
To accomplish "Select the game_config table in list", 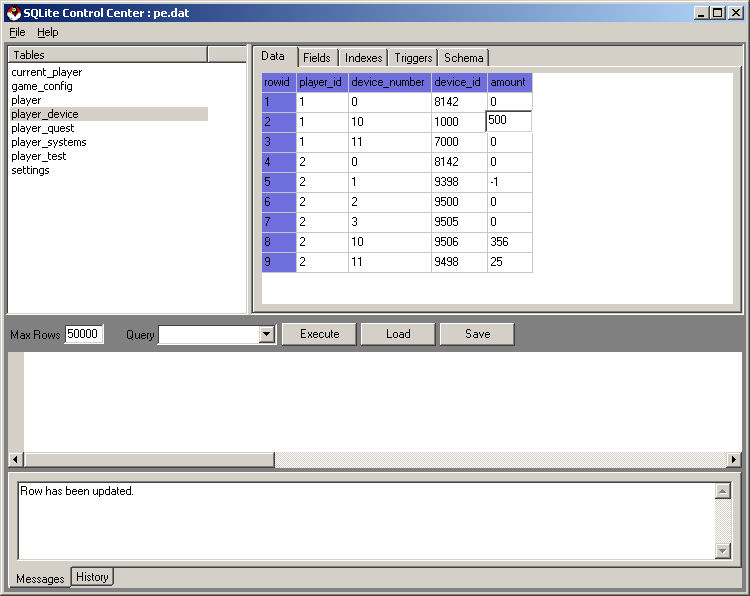I will click(x=41, y=86).
